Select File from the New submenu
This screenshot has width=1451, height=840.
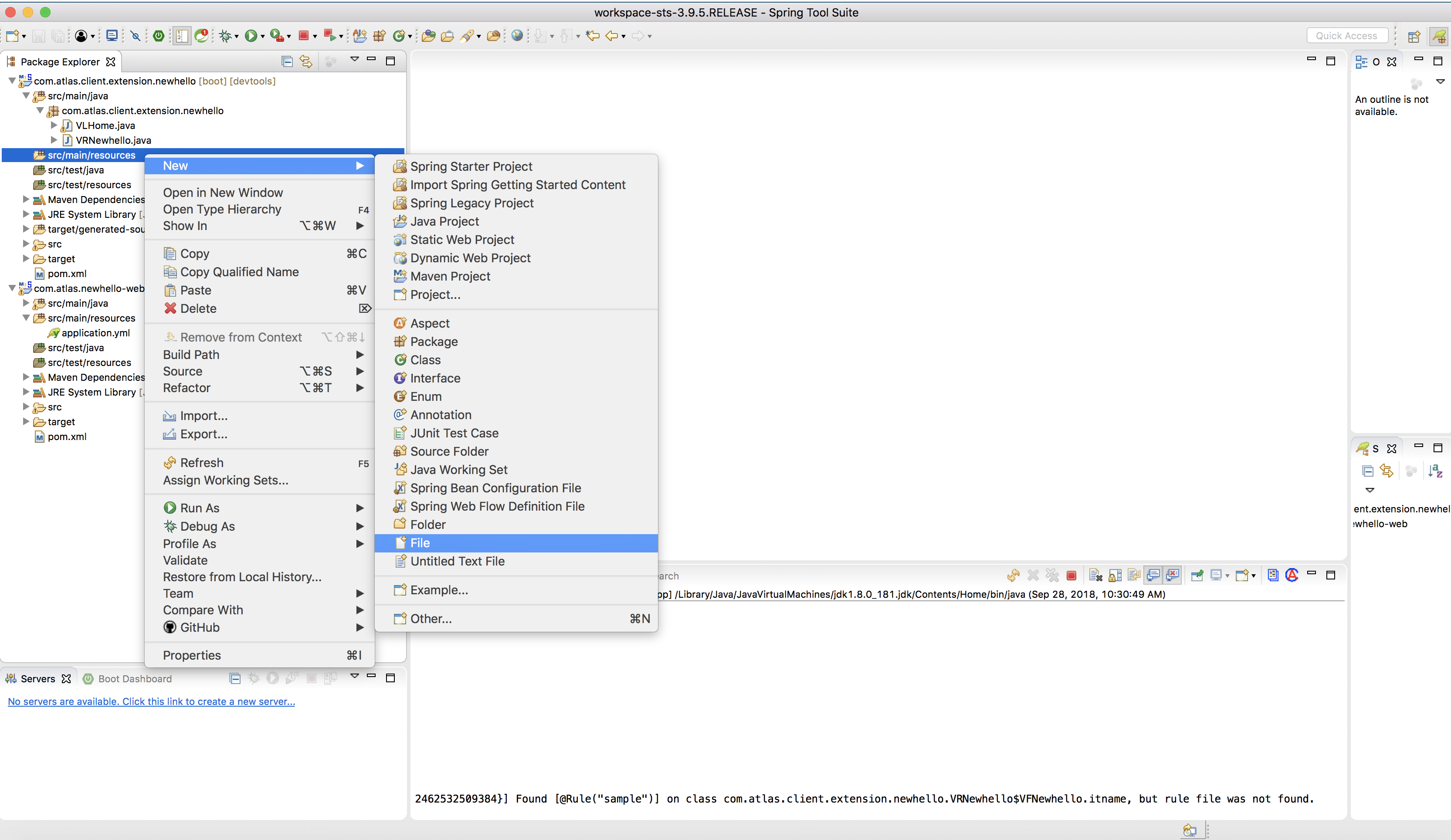420,543
